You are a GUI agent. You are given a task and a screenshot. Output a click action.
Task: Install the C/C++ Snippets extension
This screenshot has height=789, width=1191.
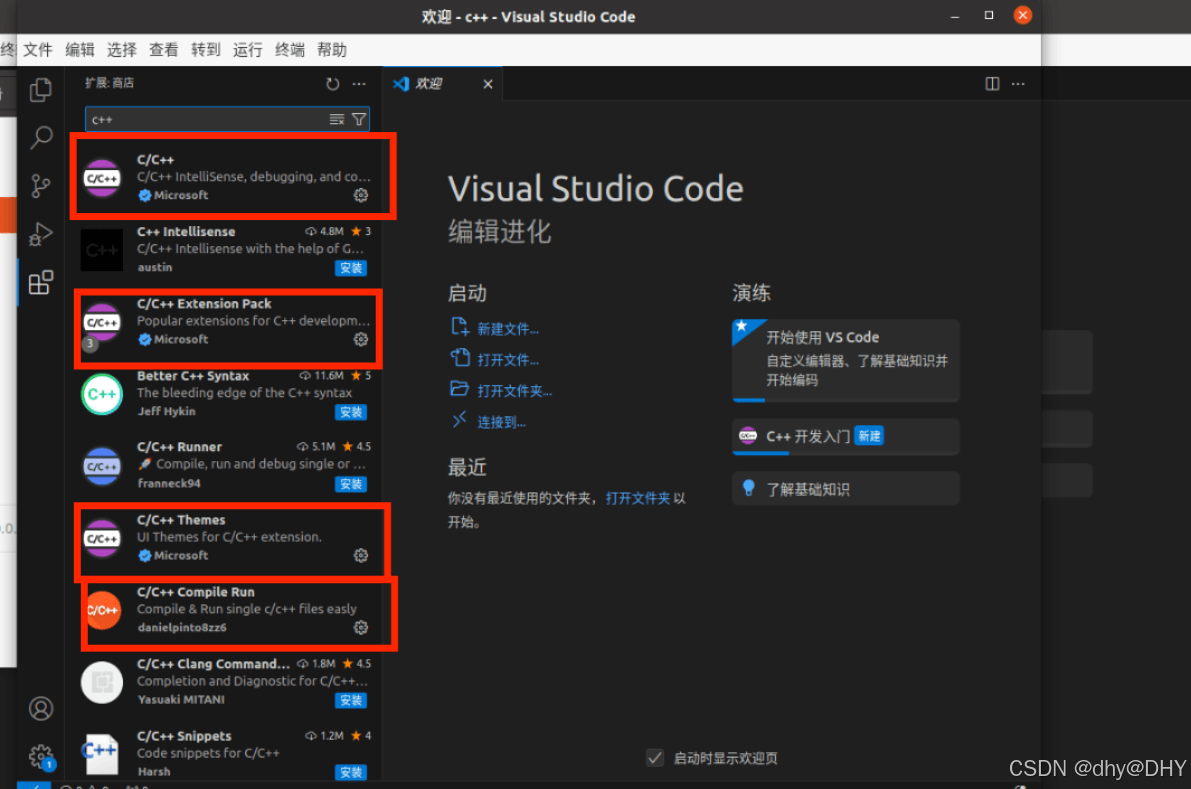(x=351, y=772)
